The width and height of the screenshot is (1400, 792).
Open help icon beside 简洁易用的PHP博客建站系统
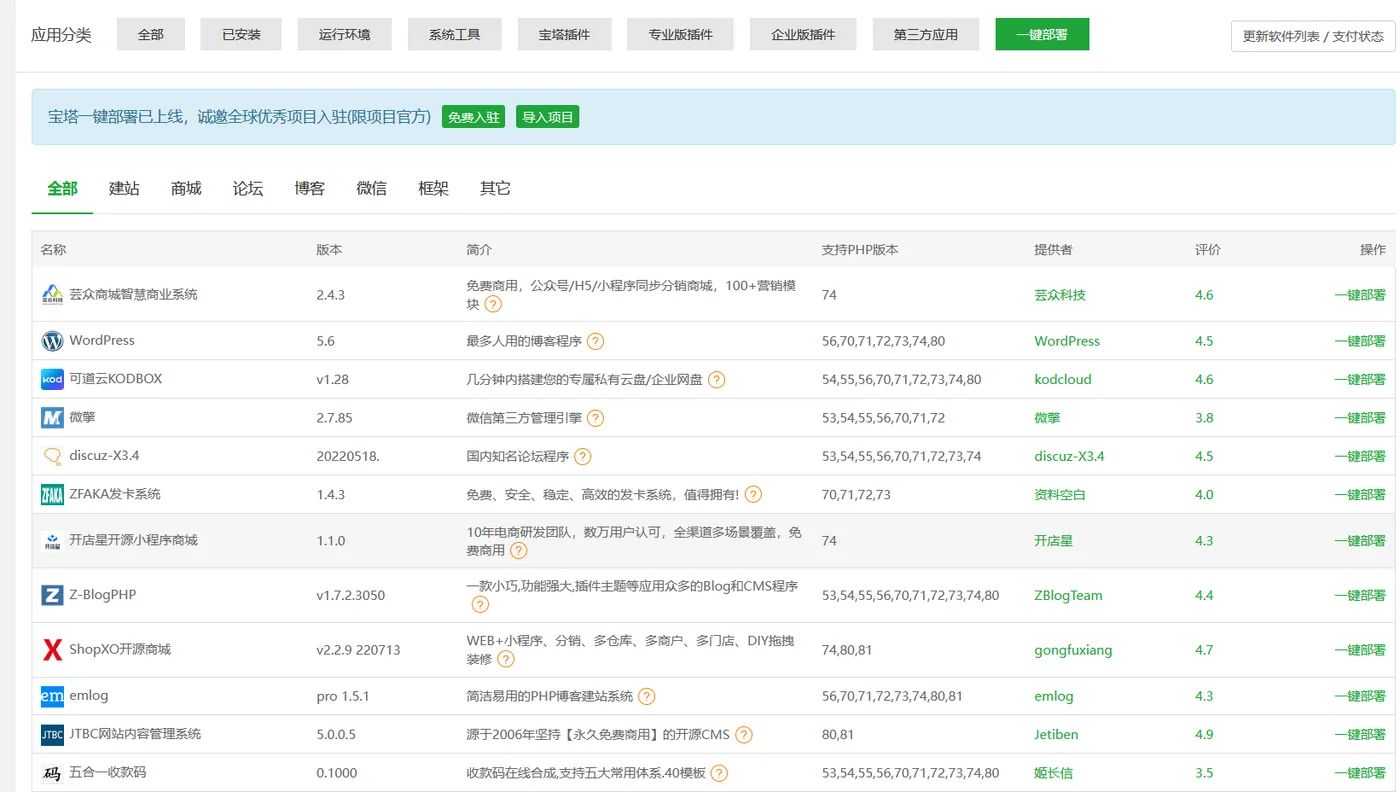[x=647, y=696]
